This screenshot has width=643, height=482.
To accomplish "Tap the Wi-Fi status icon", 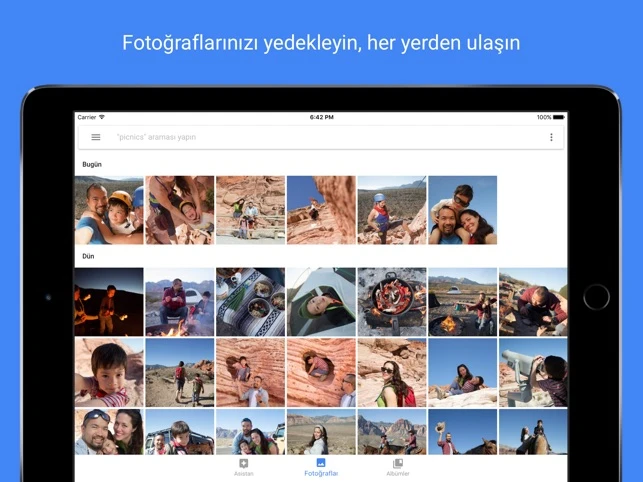I will (102, 117).
